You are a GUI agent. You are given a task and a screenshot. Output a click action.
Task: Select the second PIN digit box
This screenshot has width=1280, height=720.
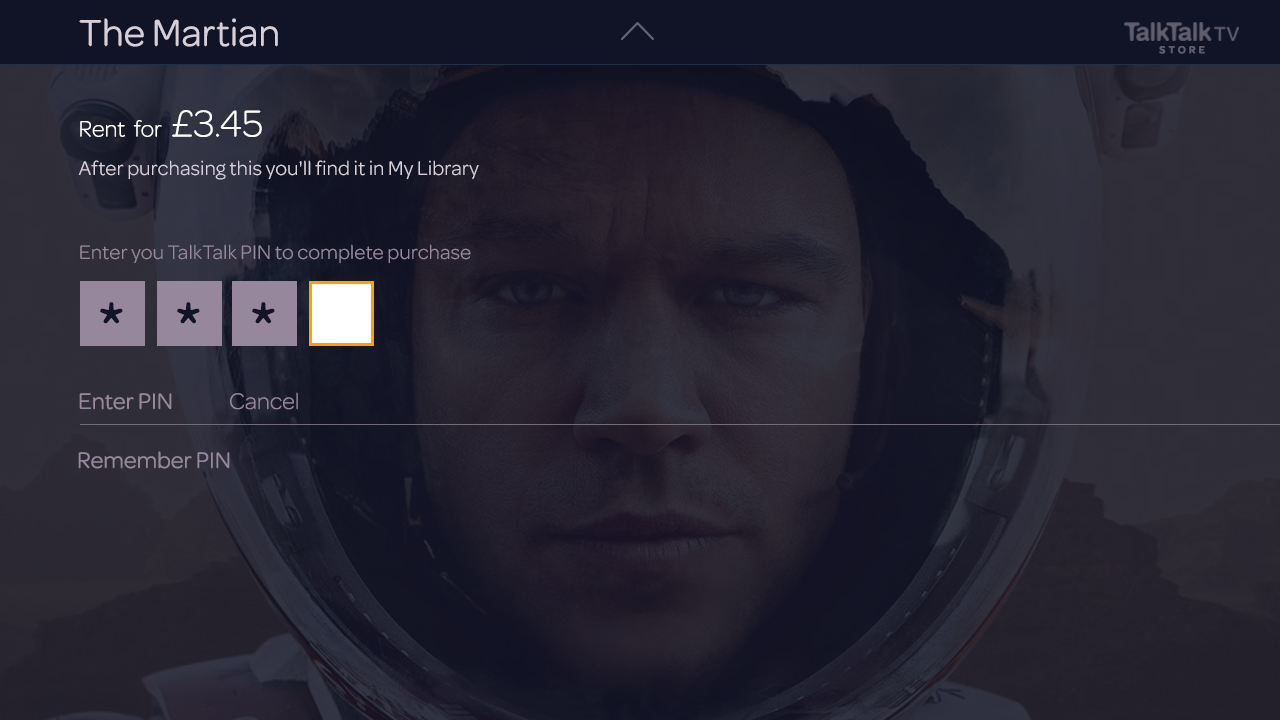(189, 314)
